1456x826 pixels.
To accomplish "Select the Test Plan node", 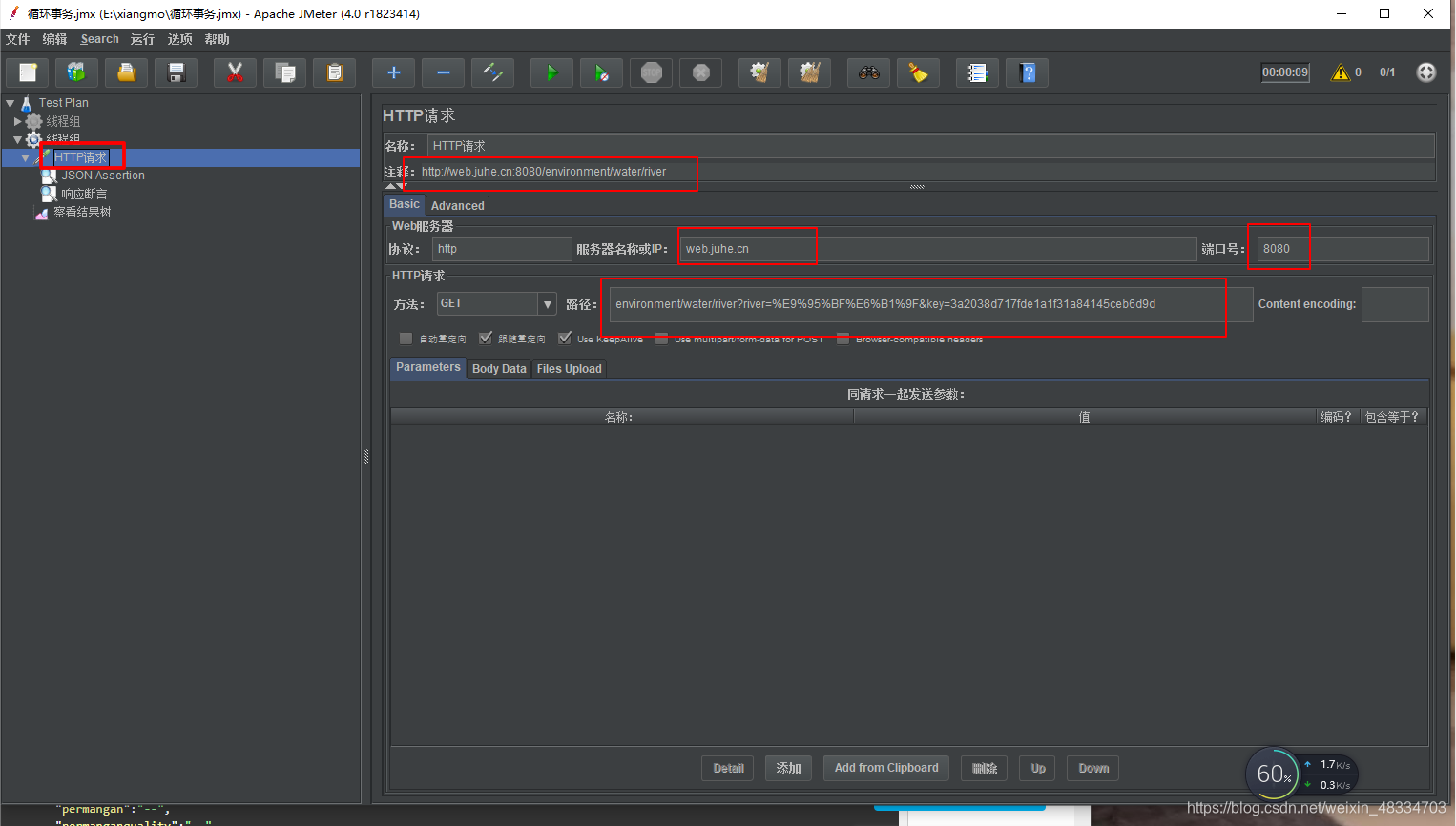I will tap(63, 103).
